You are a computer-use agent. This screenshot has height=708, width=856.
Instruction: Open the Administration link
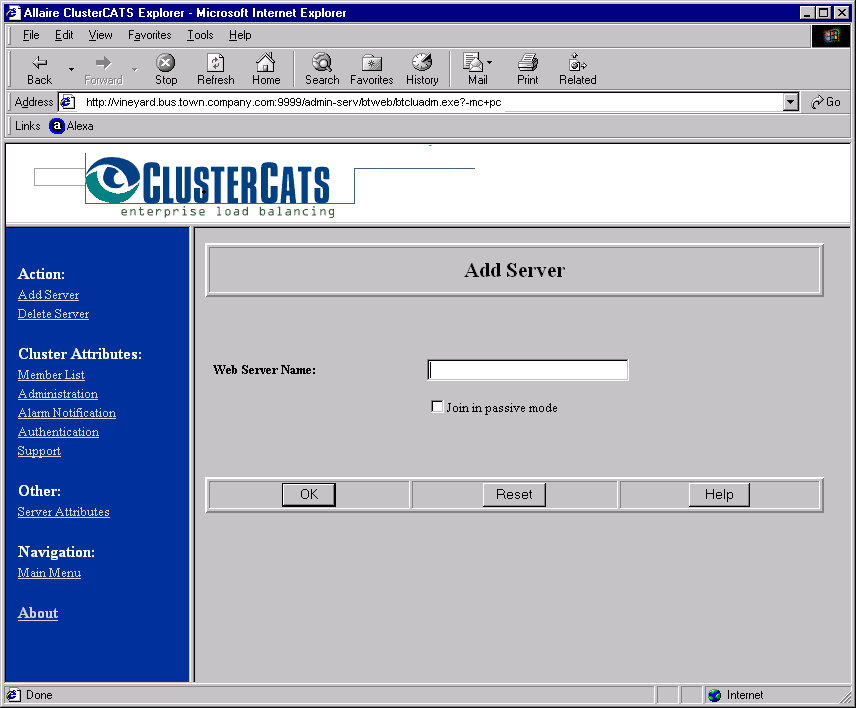pos(58,394)
